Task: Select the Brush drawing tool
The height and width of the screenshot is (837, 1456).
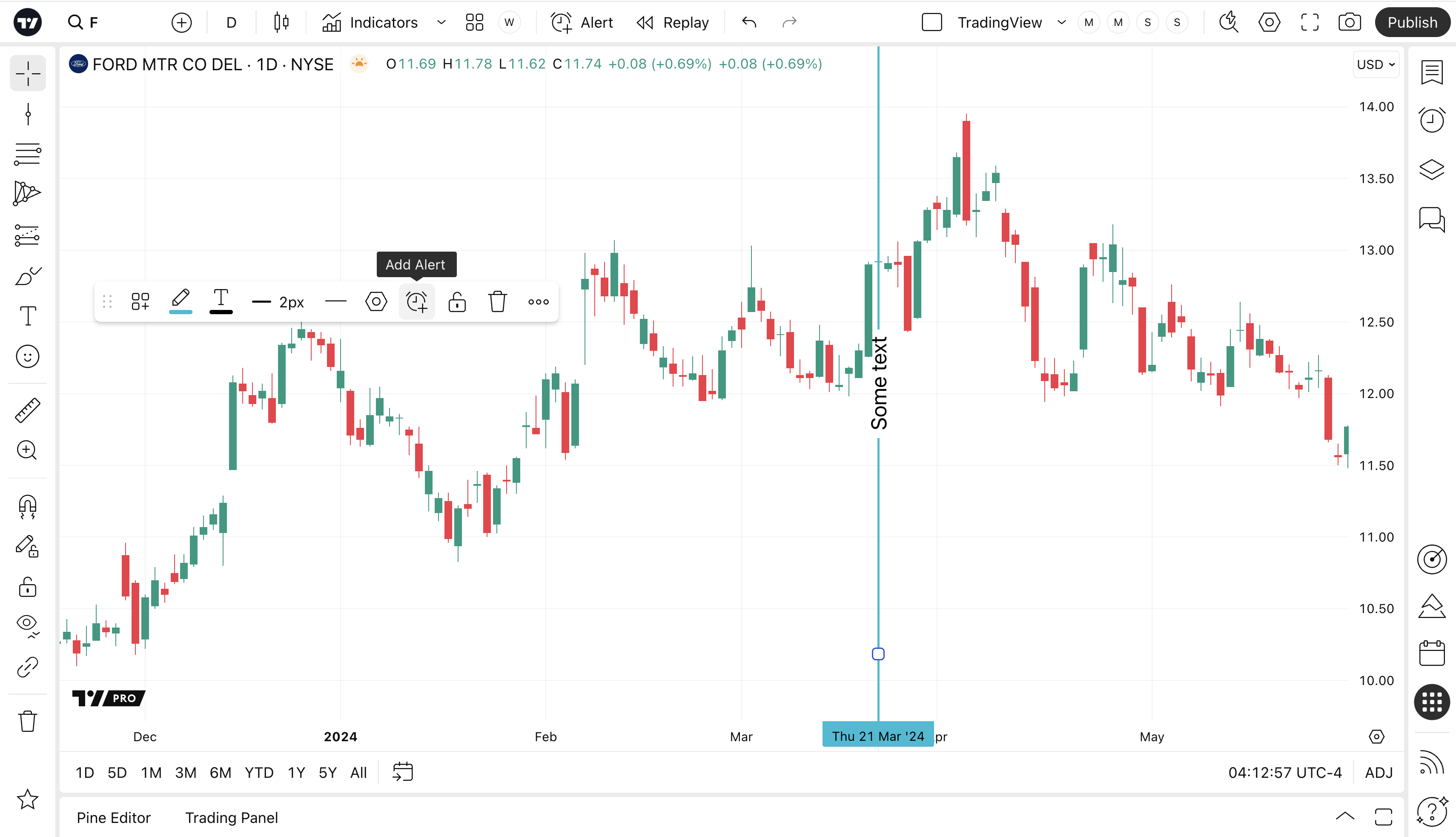Action: point(28,276)
